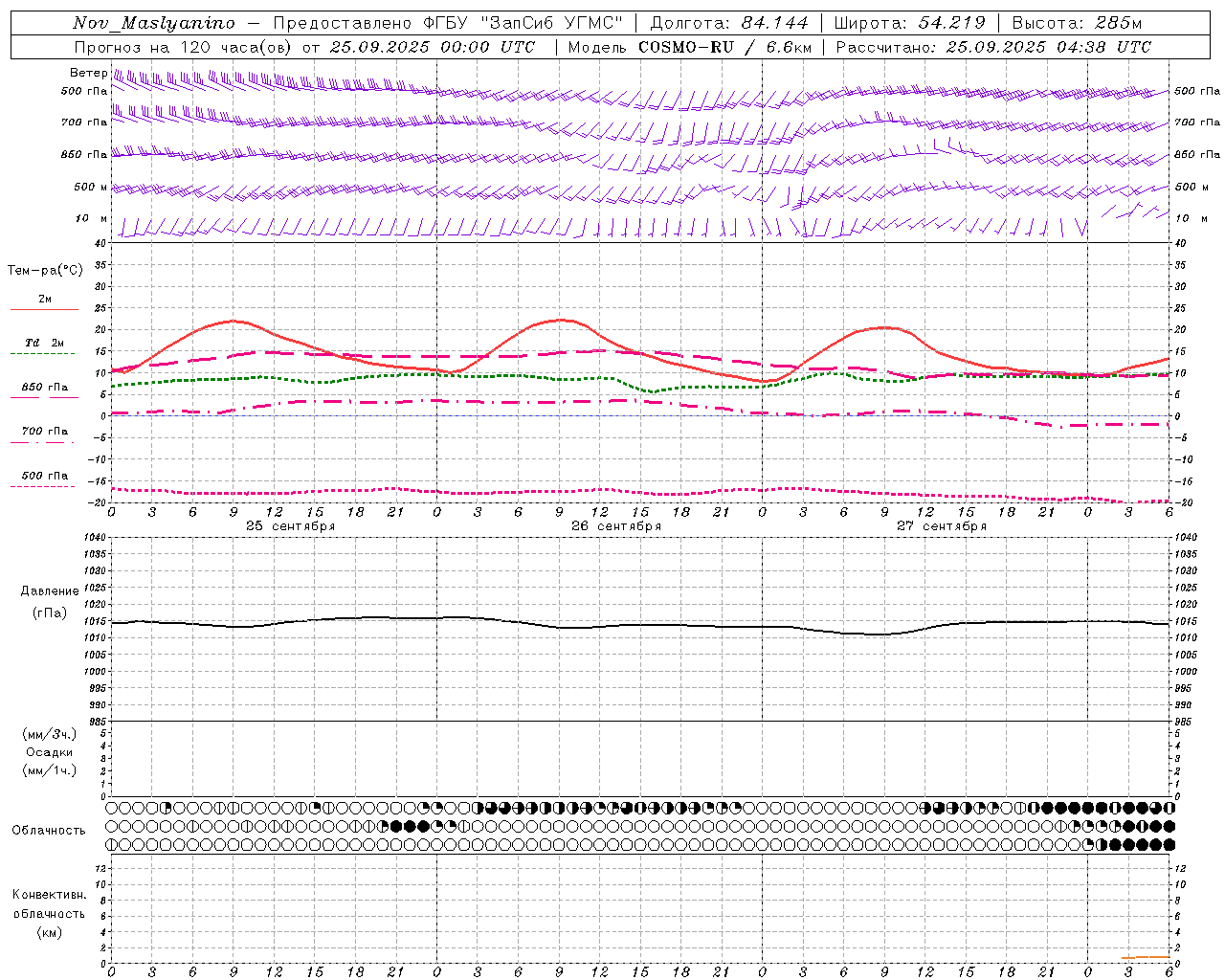Image resolution: width=1225 pixels, height=980 pixels.
Task: Click the Высота: 285м value
Action: tap(1077, 23)
